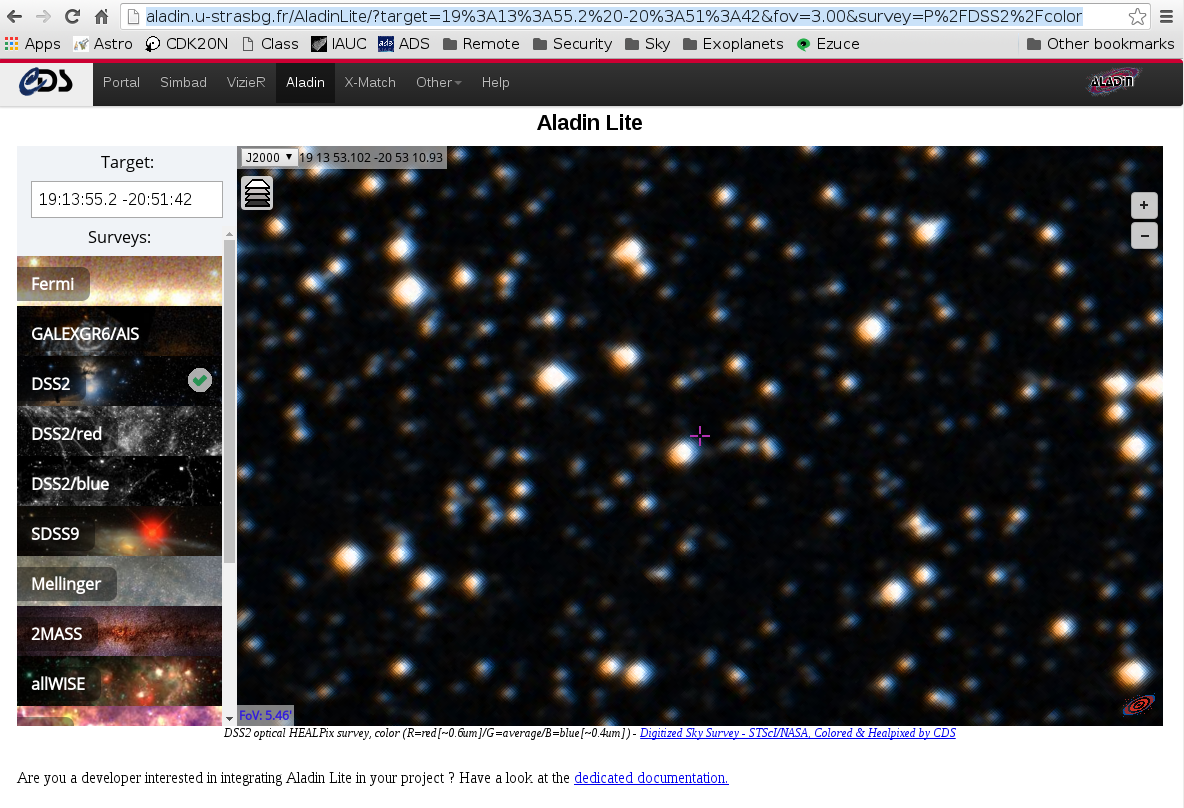Open the VizieR tab
Image resolution: width=1184 pixels, height=808 pixels.
(x=246, y=82)
